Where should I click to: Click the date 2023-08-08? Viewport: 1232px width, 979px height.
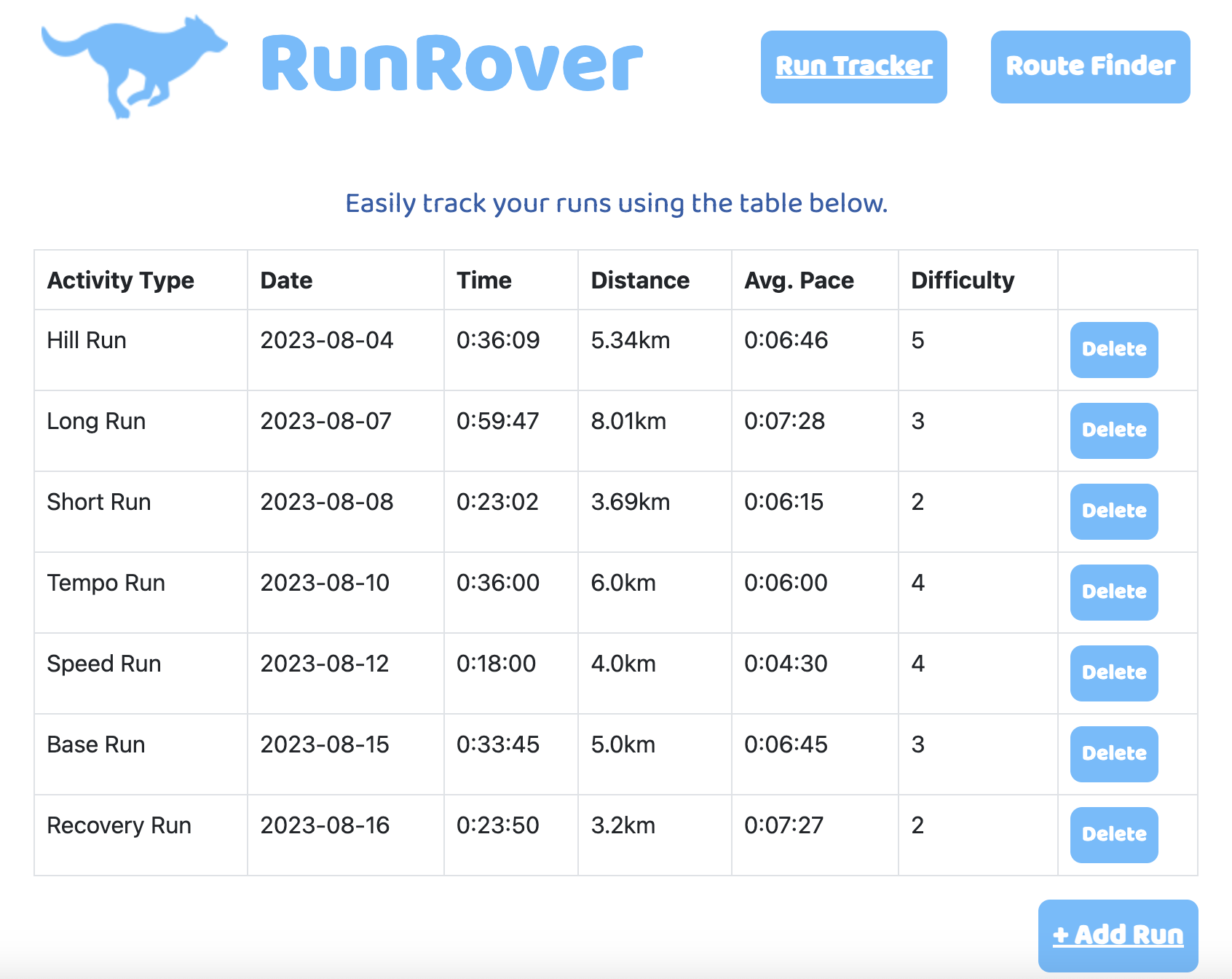pos(327,502)
